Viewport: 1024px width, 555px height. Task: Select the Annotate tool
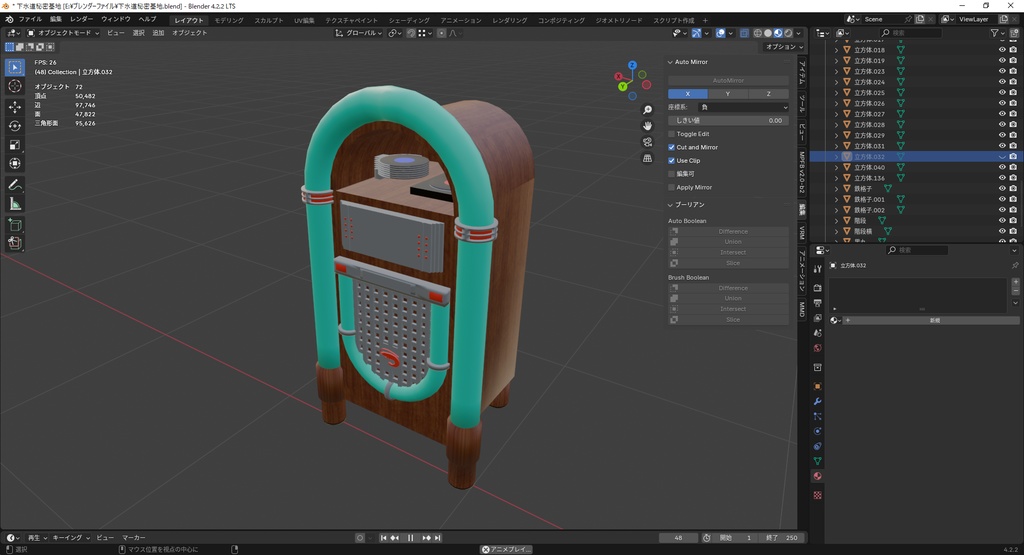(14, 185)
